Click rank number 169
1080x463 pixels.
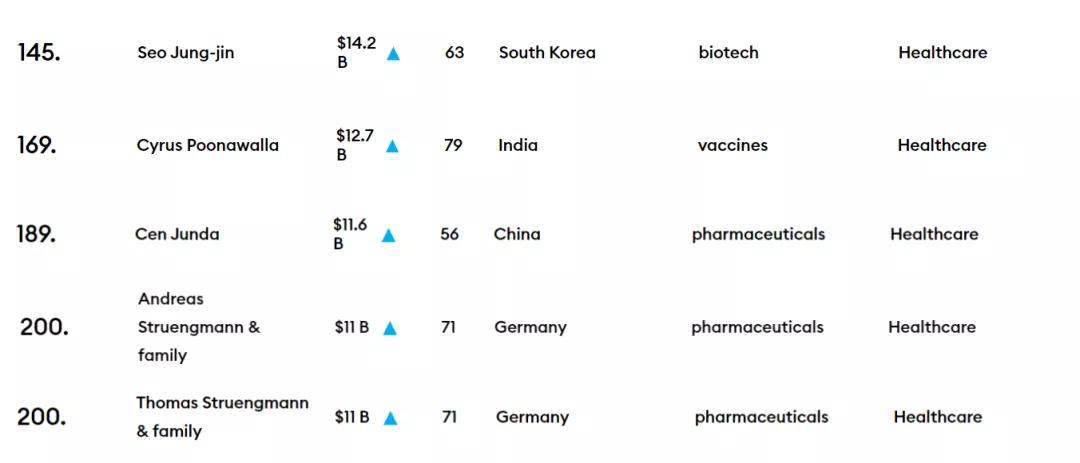(x=37, y=145)
